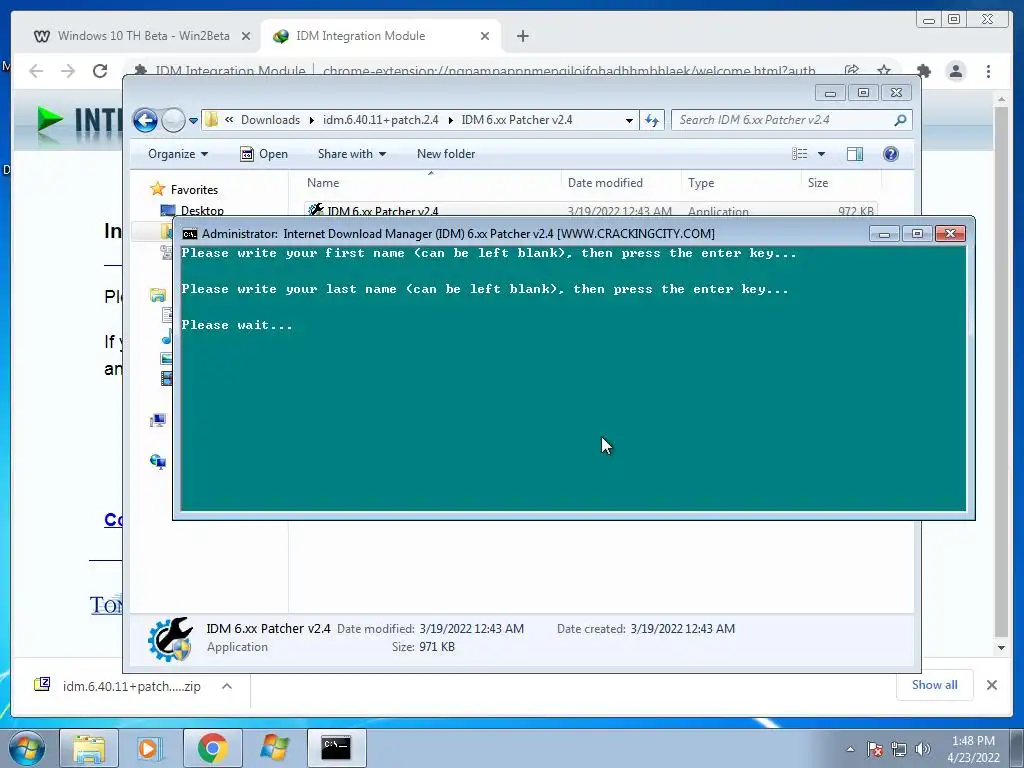Screen dimensions: 1024x768
Task: Open Windows Media Player from taskbar
Action: (x=150, y=748)
